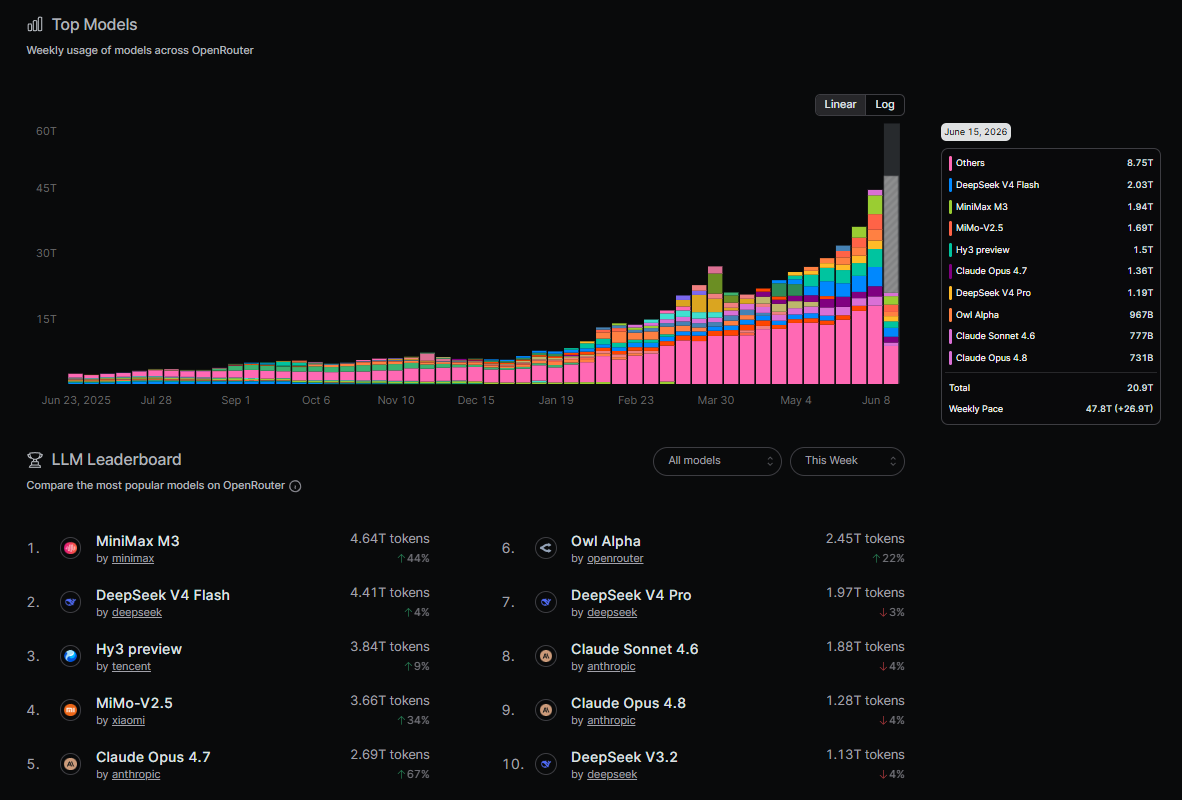This screenshot has height=800, width=1182.
Task: Click the MiniMax M3 model logo
Action: [70, 548]
